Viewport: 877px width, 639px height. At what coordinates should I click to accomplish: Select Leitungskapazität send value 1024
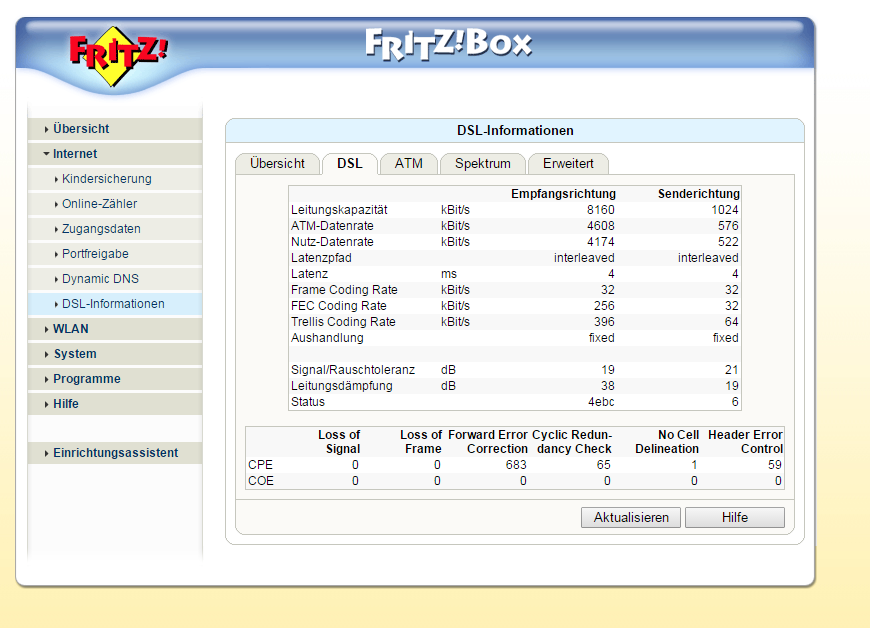[725, 210]
